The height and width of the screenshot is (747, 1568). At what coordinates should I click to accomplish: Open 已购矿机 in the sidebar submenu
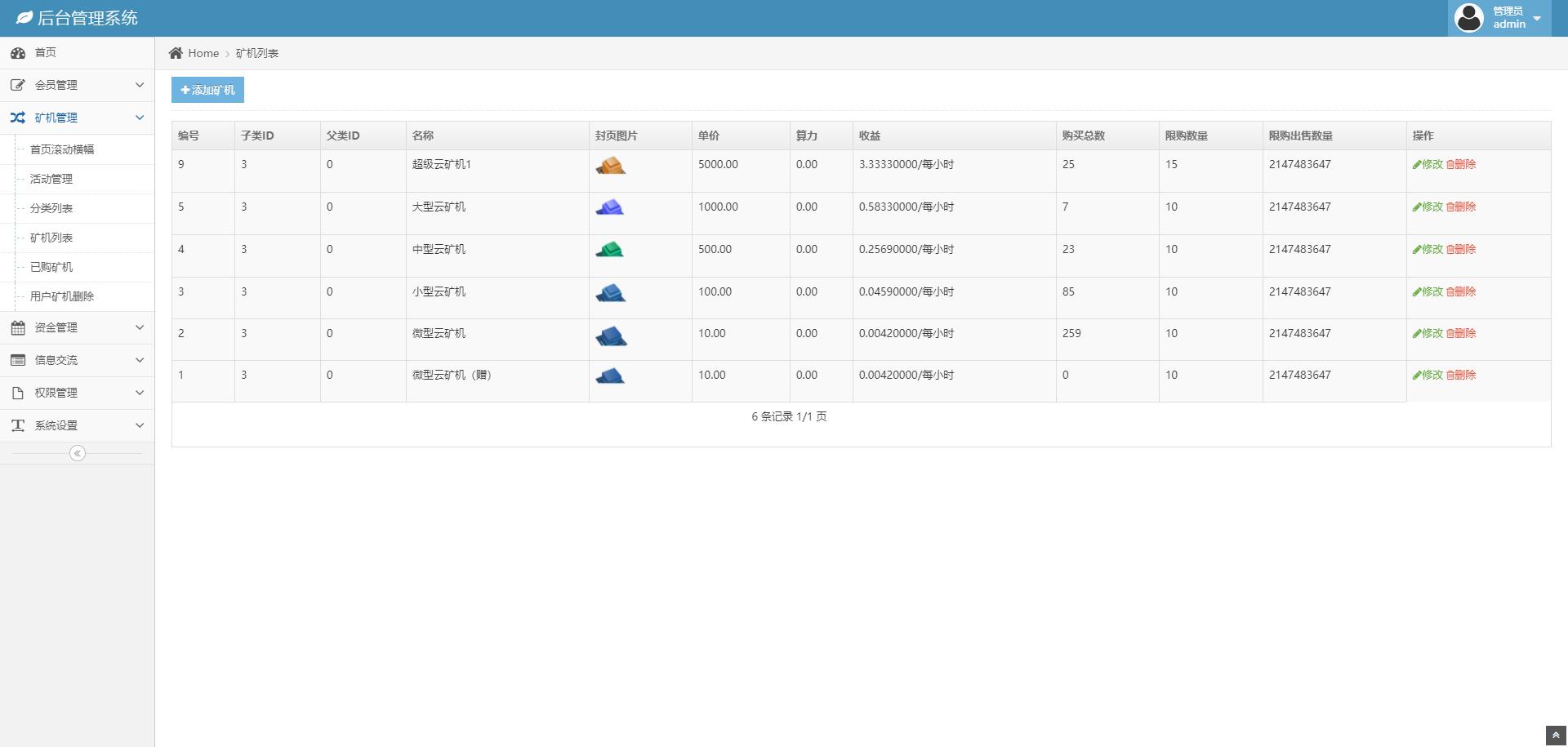click(x=51, y=267)
